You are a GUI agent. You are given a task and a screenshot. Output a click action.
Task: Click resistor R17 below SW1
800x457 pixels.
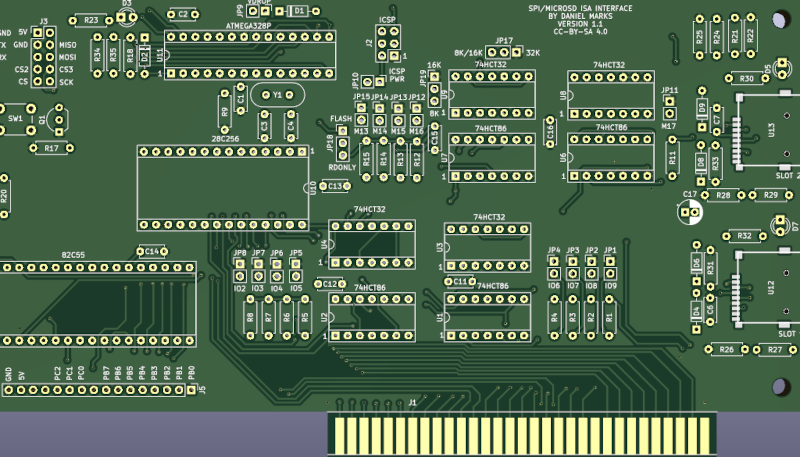click(51, 148)
